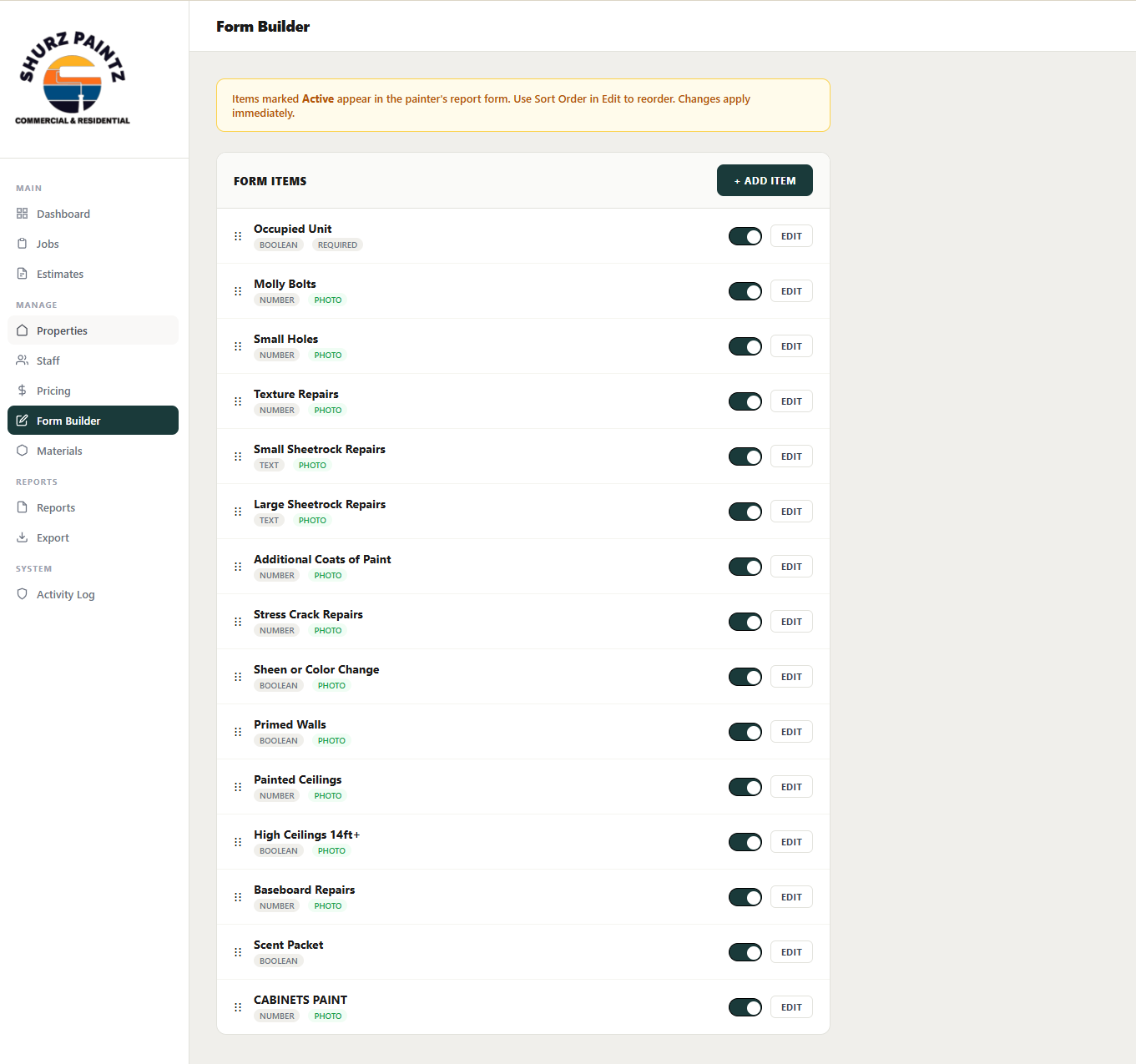Viewport: 1136px width, 1064px height.
Task: Click drag handle beside Sheen or Color Change
Action: pyautogui.click(x=238, y=677)
